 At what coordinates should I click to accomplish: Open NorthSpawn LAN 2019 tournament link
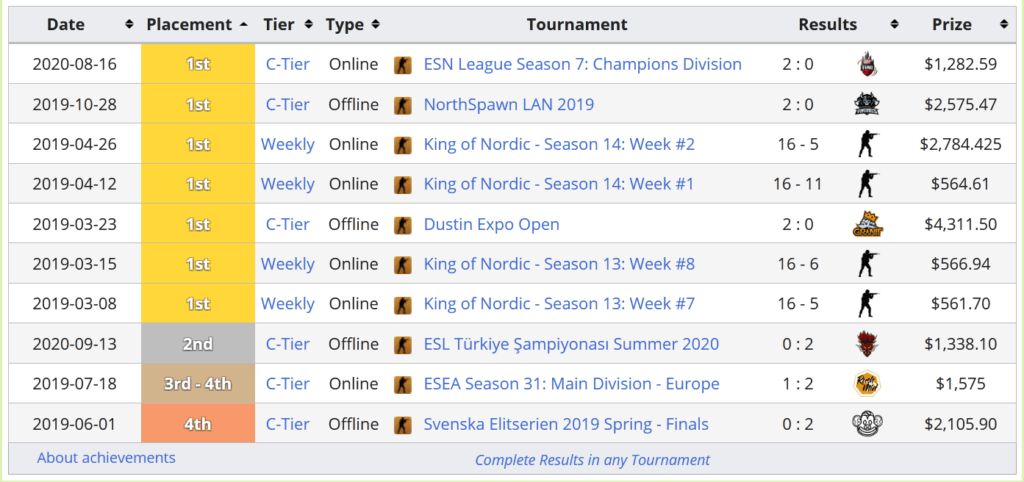pos(508,104)
